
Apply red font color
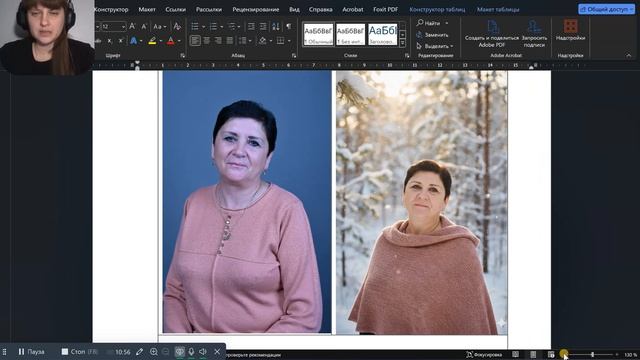click(x=171, y=41)
